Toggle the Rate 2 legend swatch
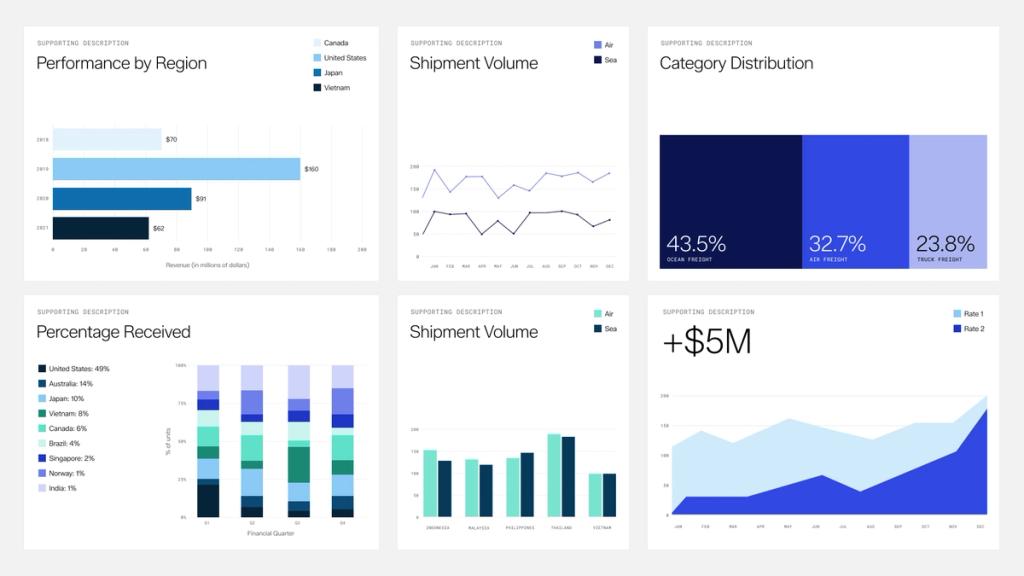The image size is (1024, 576). pos(957,328)
